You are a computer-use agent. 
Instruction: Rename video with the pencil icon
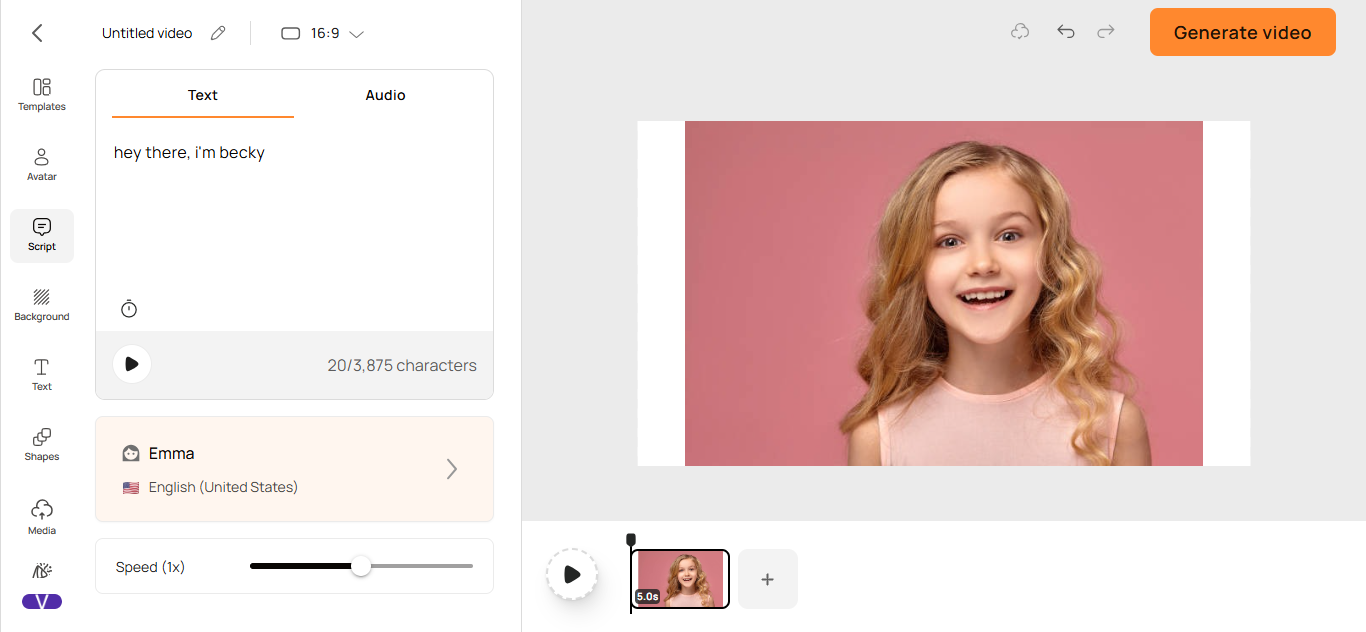(218, 33)
